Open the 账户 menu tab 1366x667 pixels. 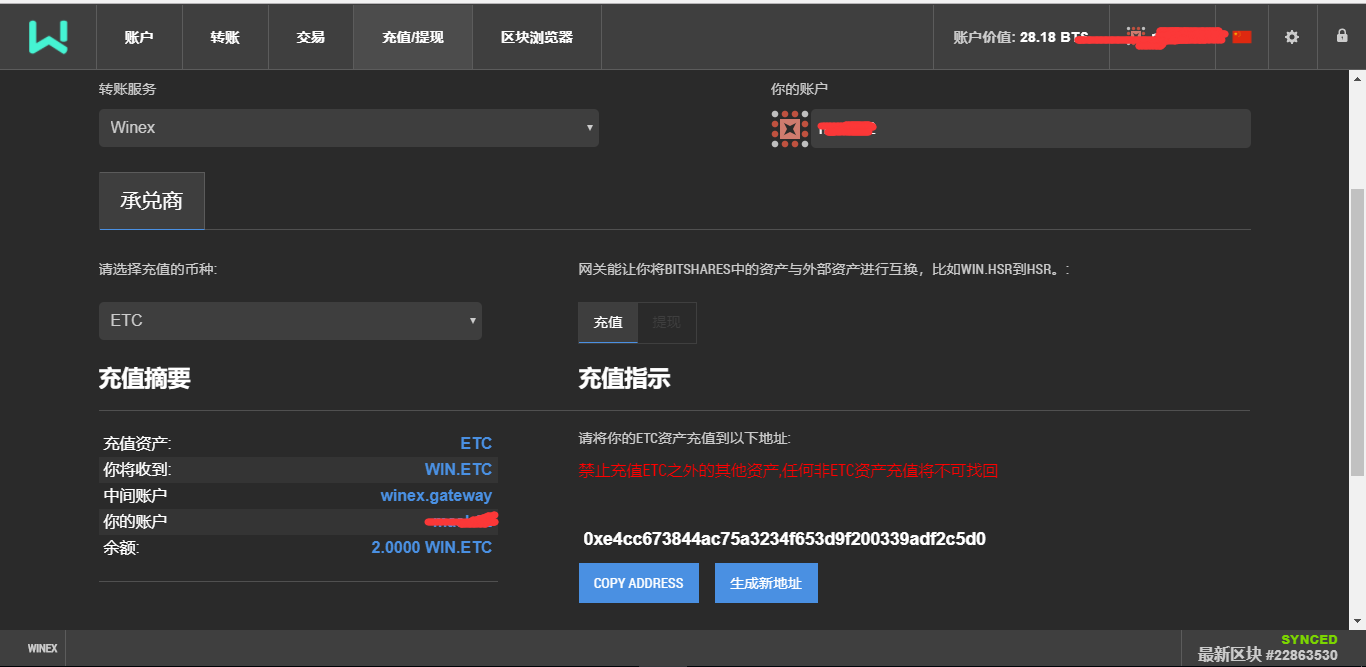pyautogui.click(x=139, y=37)
